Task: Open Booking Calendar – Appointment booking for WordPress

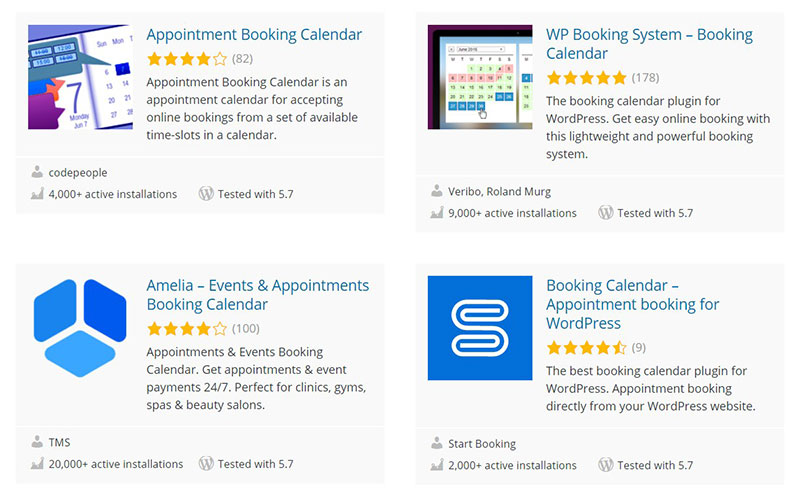Action: click(x=632, y=304)
